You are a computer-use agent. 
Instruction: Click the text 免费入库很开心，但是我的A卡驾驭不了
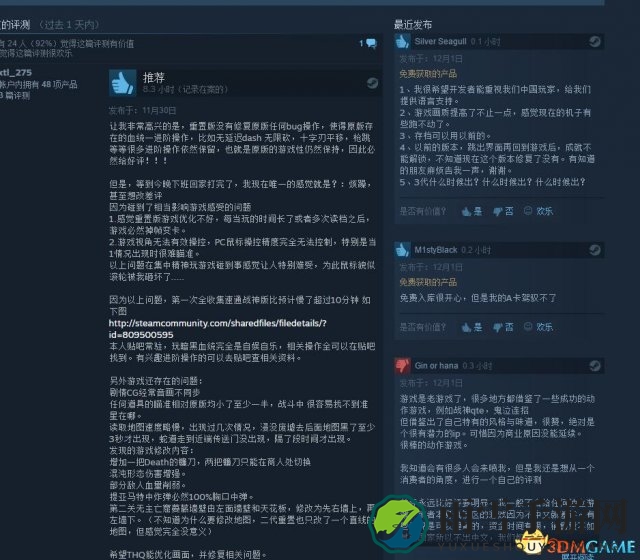point(478,298)
